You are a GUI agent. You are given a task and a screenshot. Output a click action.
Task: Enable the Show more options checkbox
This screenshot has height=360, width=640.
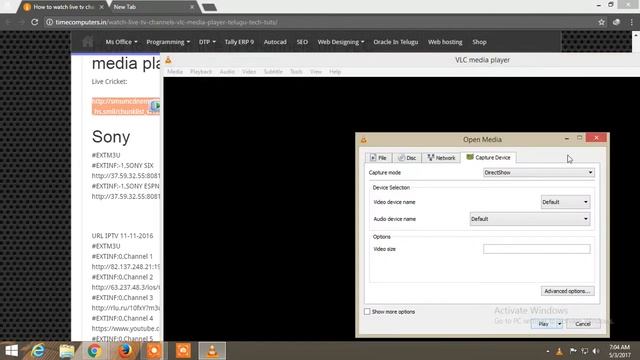[367, 312]
